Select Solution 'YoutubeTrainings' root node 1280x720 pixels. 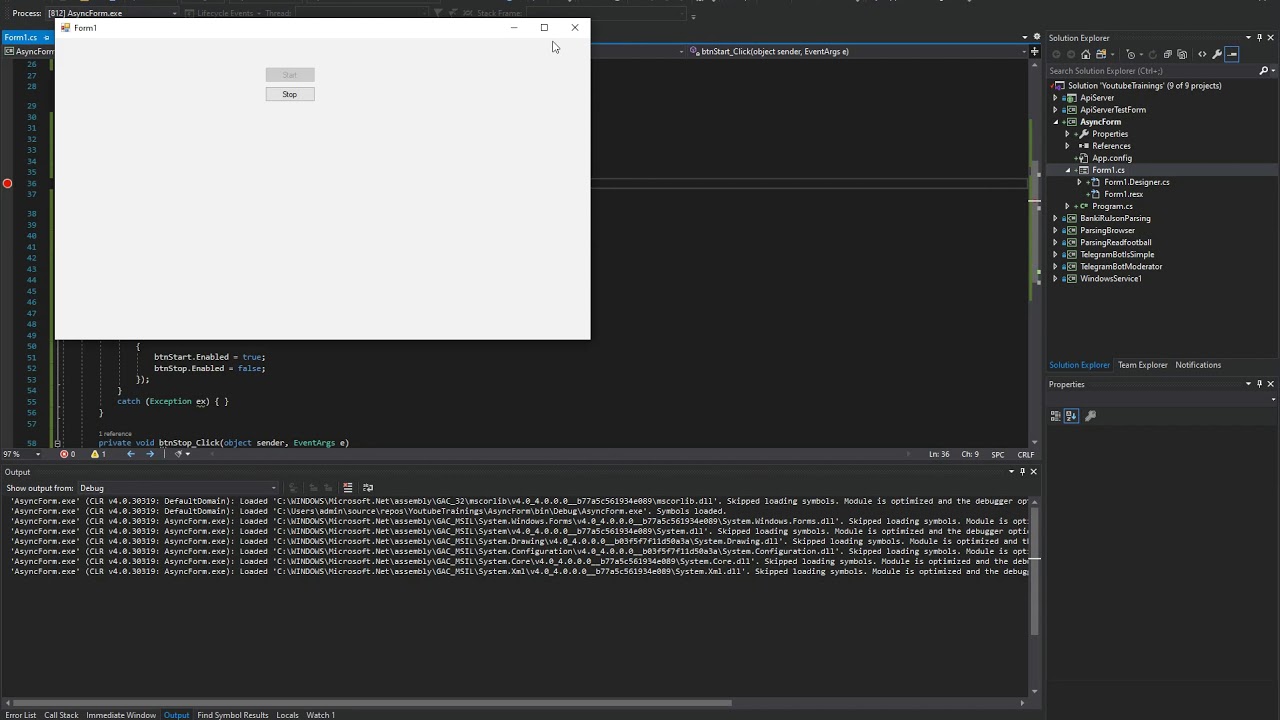coord(1144,86)
